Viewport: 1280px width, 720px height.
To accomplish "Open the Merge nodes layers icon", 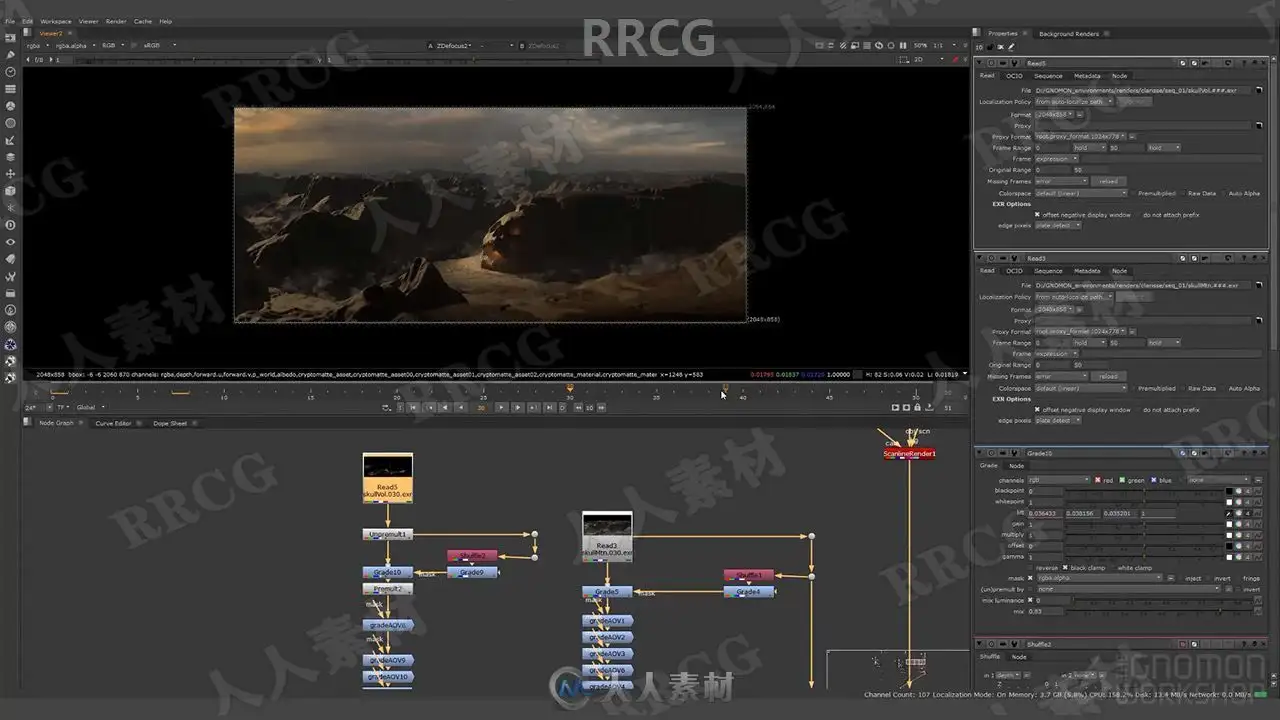I will pyautogui.click(x=10, y=157).
